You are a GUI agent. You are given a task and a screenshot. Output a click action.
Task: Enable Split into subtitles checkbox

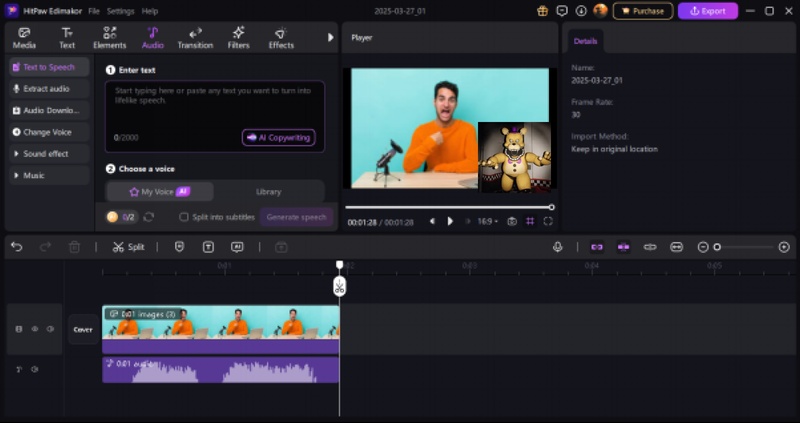coord(184,217)
